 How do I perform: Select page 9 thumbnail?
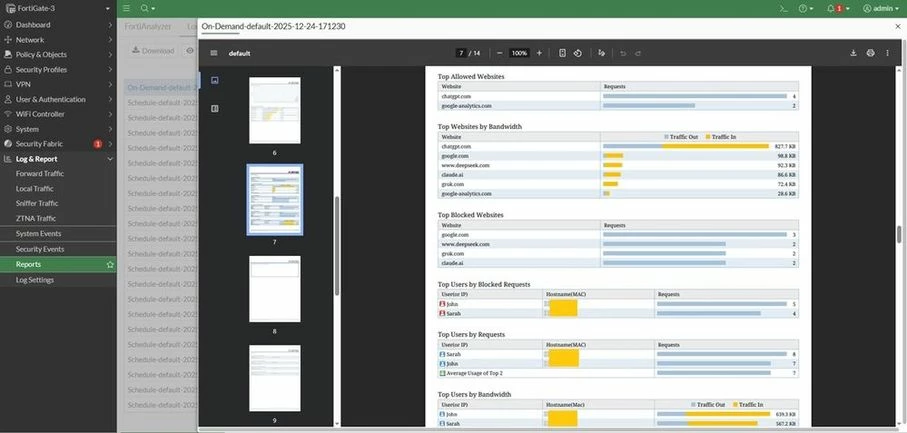point(275,379)
